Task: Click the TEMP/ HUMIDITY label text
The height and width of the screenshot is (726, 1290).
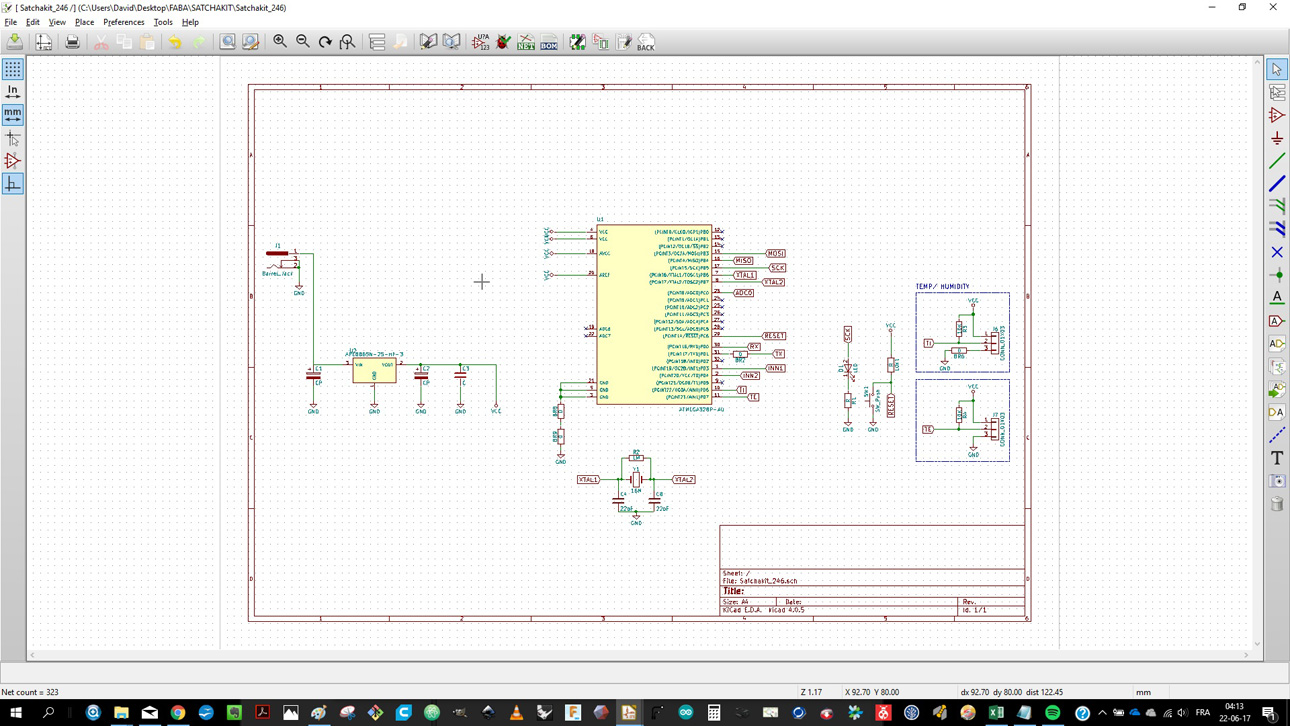Action: (942, 287)
